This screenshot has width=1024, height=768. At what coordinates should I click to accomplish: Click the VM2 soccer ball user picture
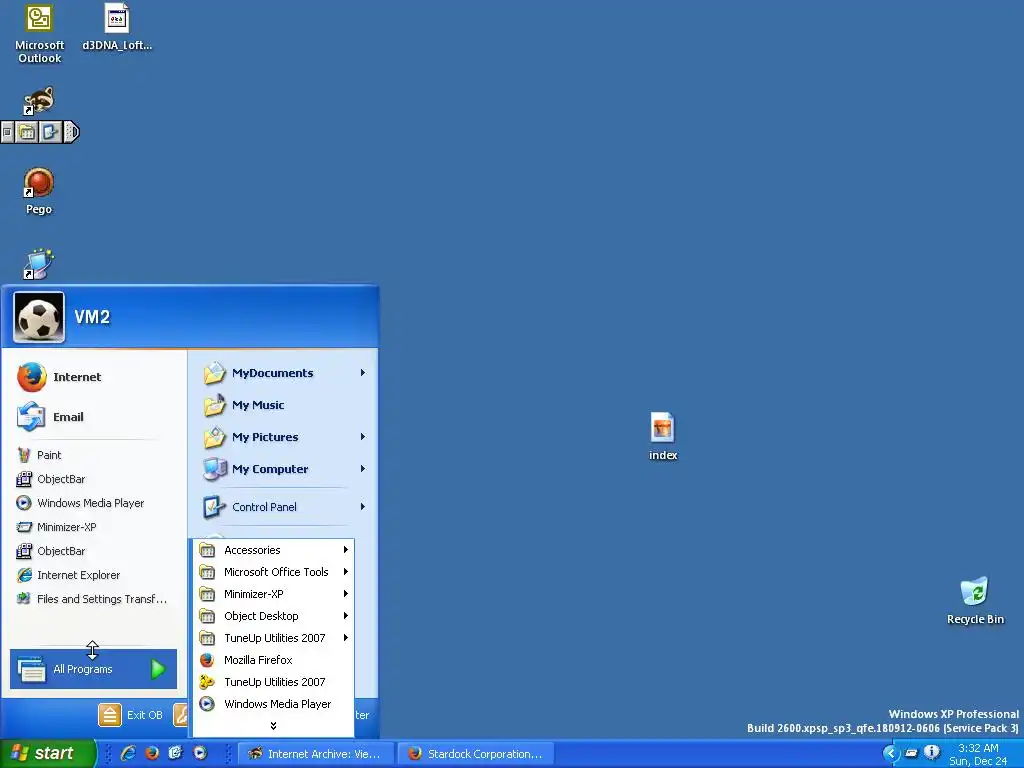(39, 317)
